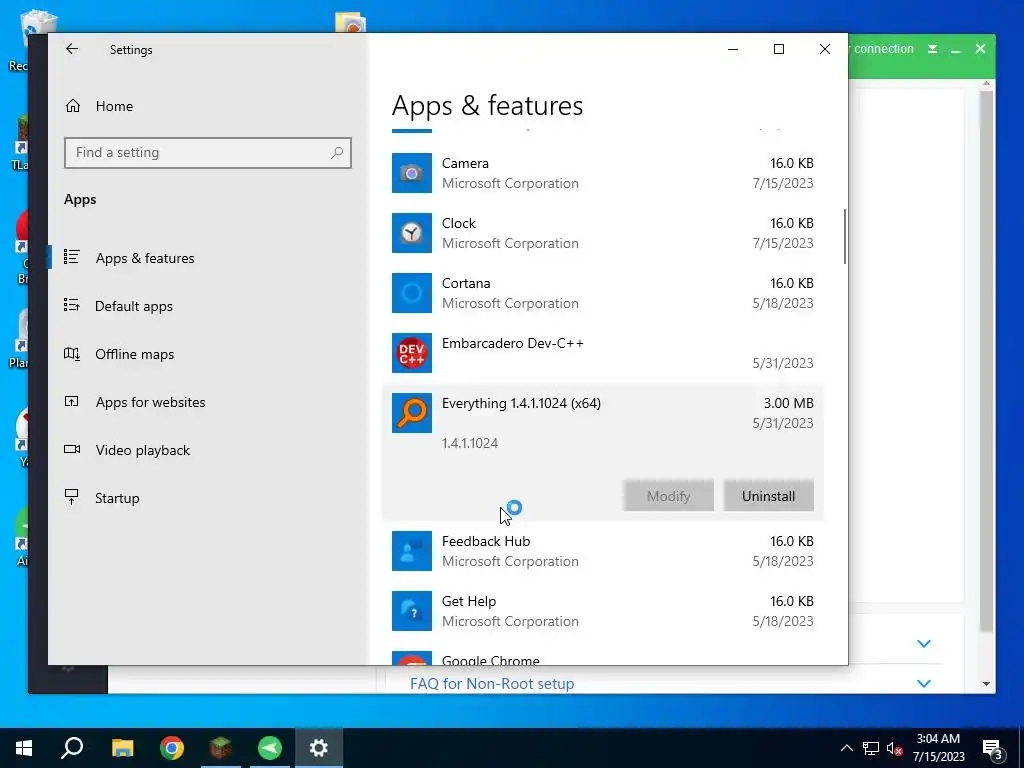Launch Google Chrome from the taskbar

click(x=172, y=748)
